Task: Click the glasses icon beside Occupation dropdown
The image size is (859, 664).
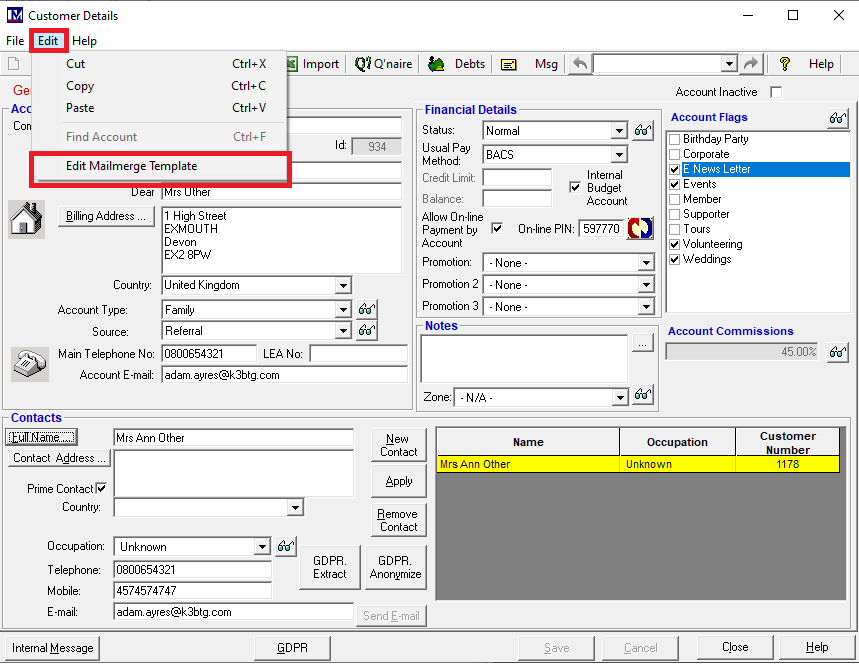Action: point(286,546)
